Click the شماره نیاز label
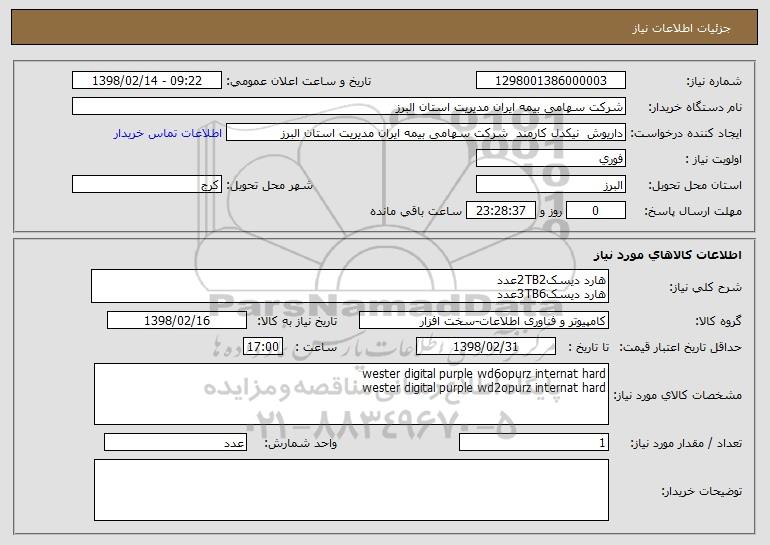This screenshot has width=770, height=545. (714, 81)
